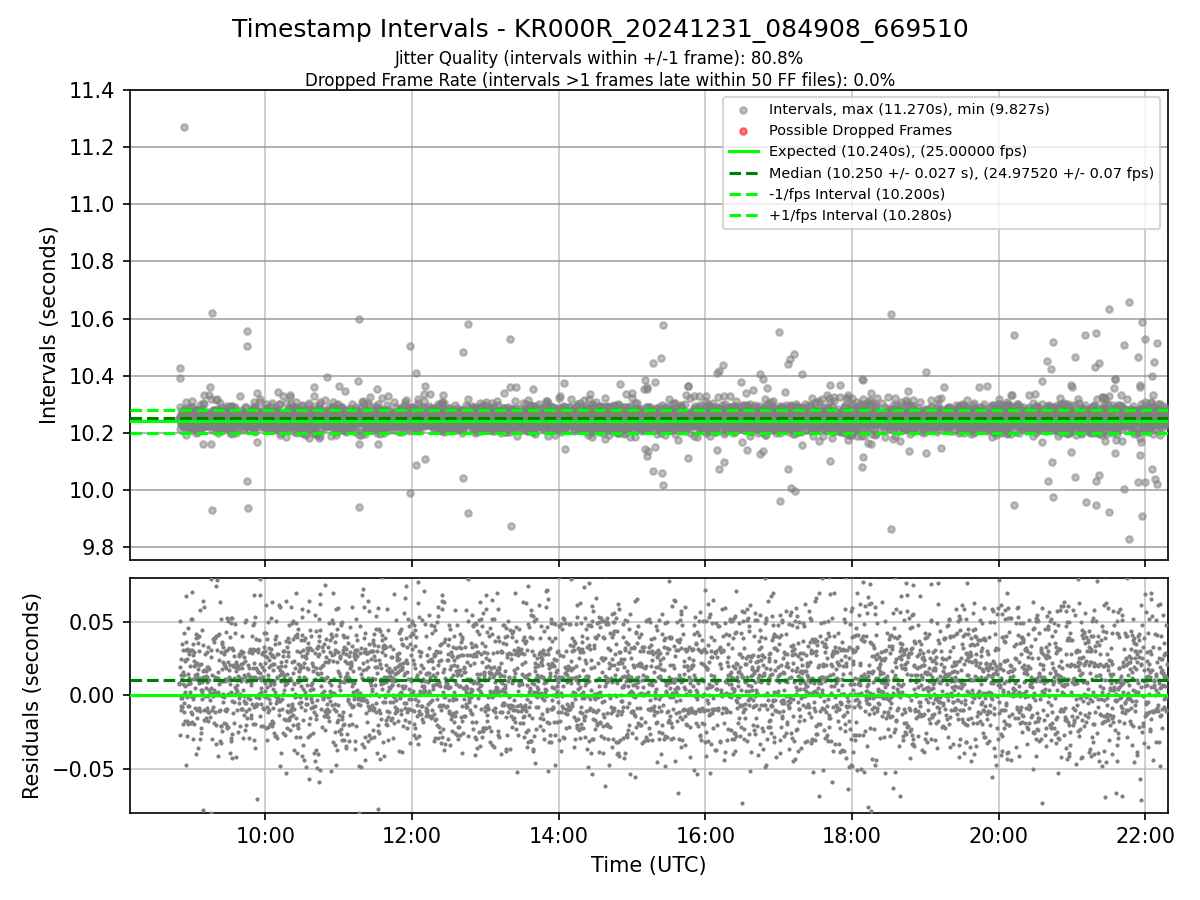Click the plot title "Timestamp Intervals - KR000R_20241231_084908_669510"
This screenshot has height=900, width=1200.
click(x=600, y=29)
